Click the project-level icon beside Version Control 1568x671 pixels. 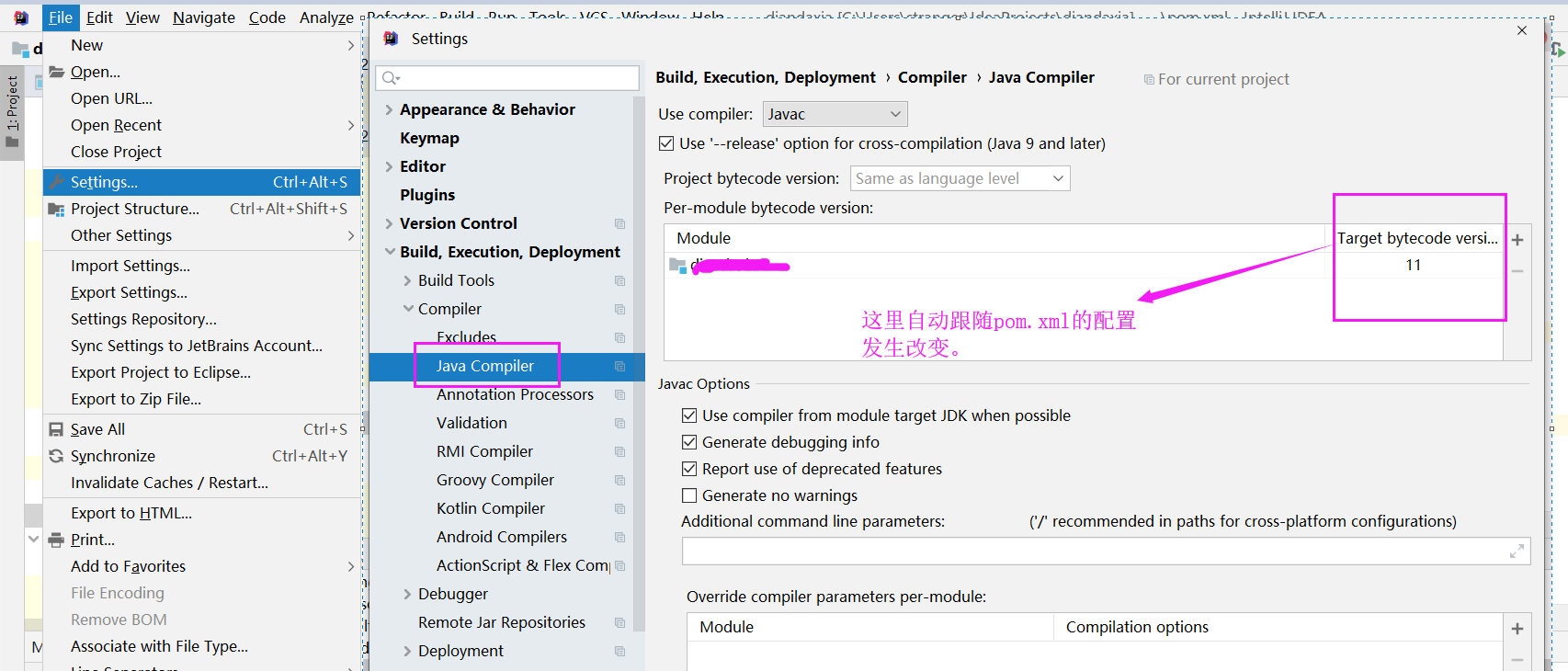click(619, 223)
